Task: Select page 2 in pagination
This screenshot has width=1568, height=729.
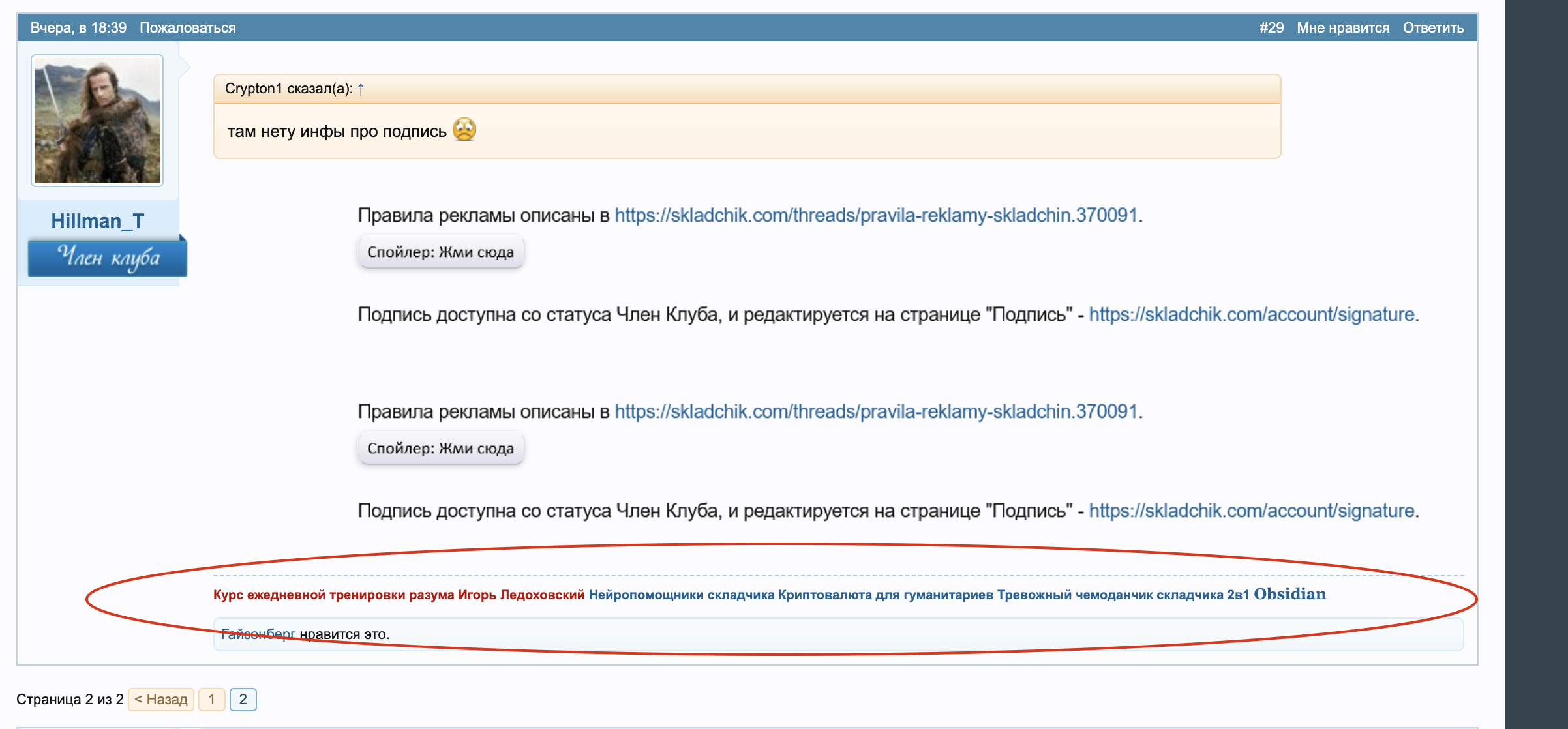Action: tap(243, 700)
